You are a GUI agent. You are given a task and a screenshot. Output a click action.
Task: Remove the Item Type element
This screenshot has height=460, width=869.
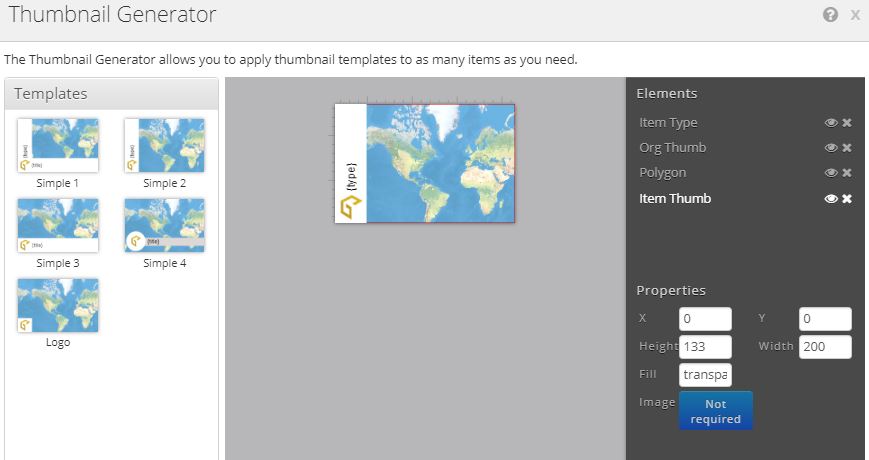(x=847, y=123)
